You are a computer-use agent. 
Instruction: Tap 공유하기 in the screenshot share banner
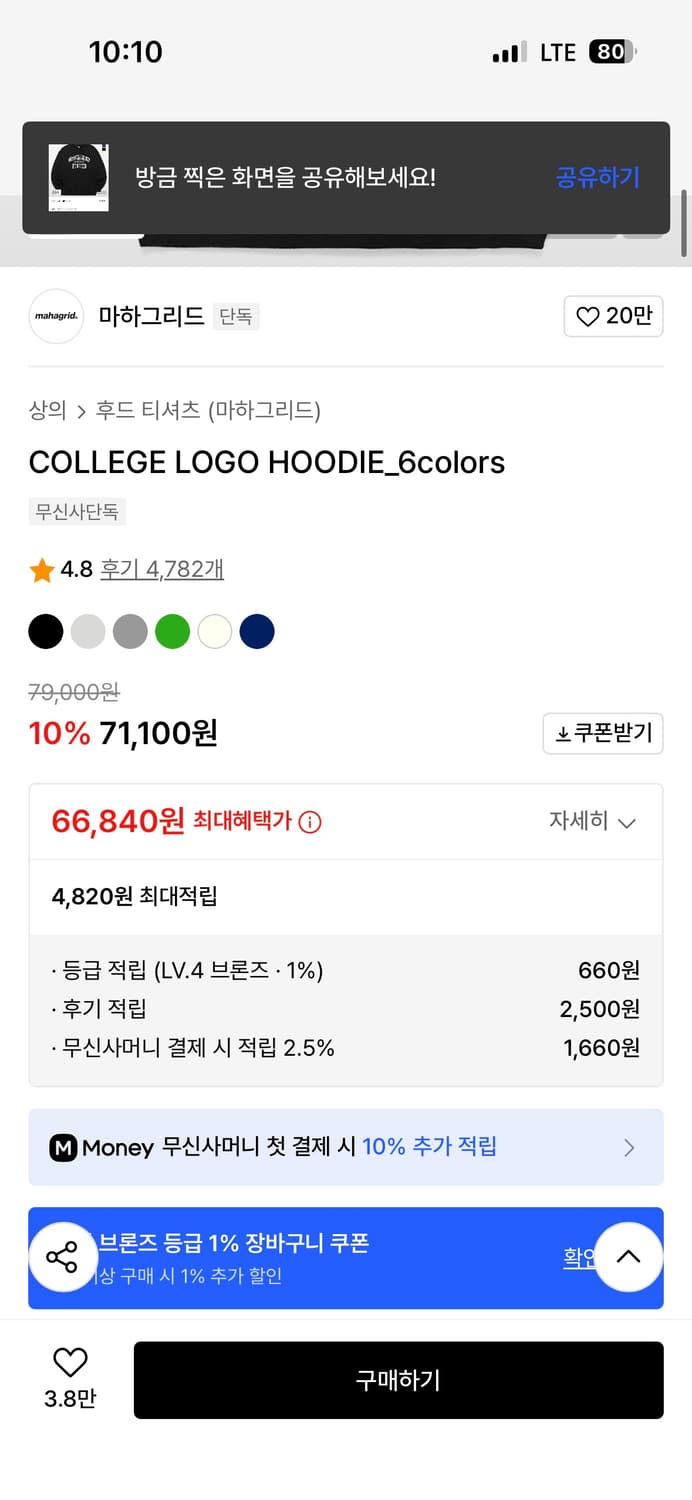[597, 177]
